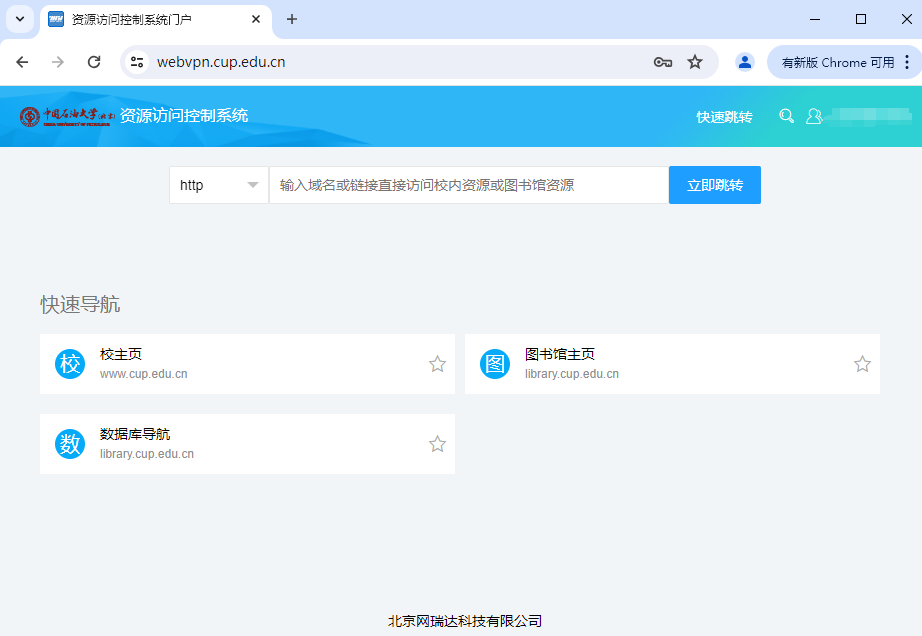Click the Chrome profile avatar icon
Image resolution: width=922 pixels, height=636 pixels.
[x=744, y=62]
